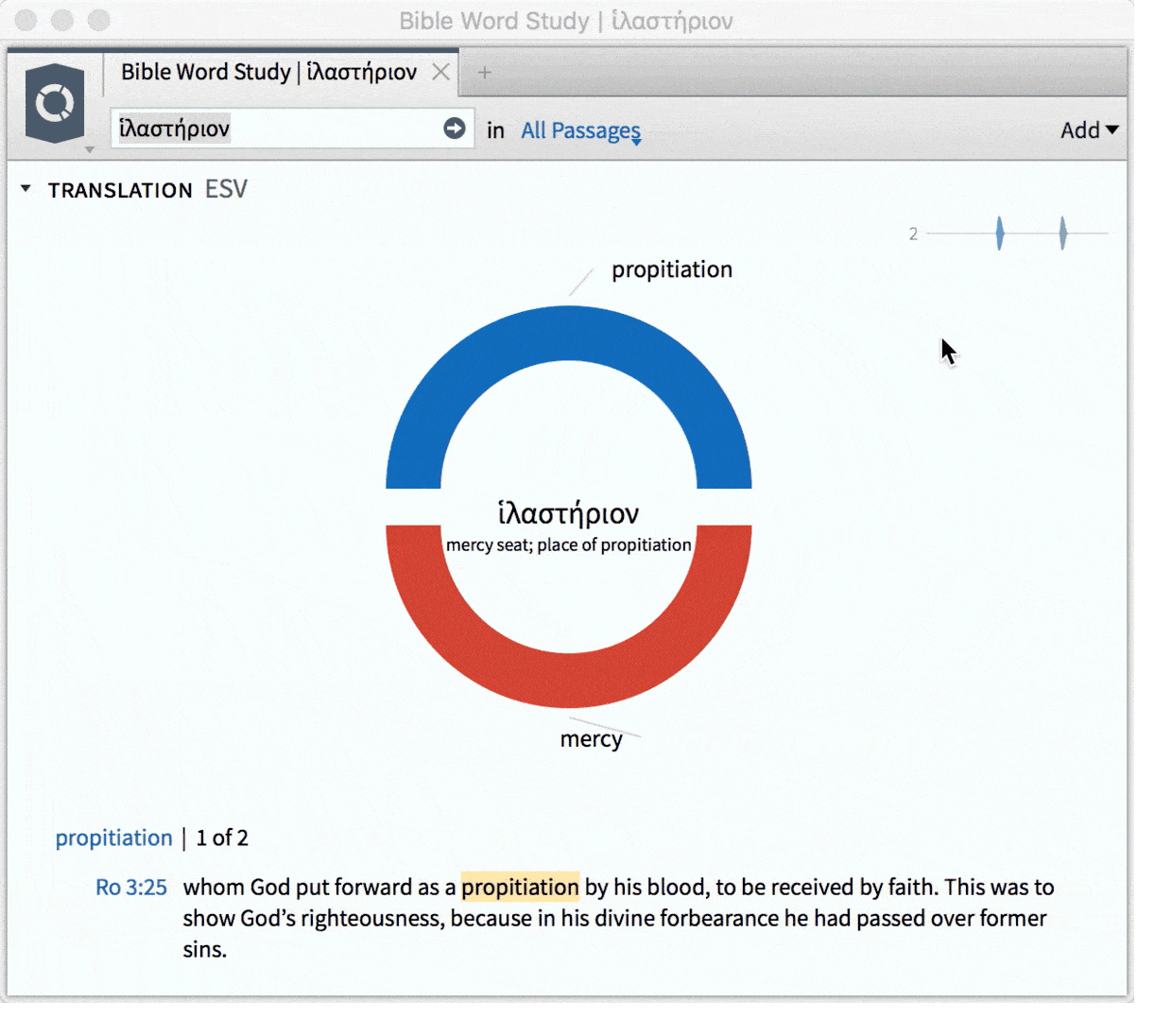Select the Bible Word Study tab
1172x1036 pixels.
(x=268, y=72)
